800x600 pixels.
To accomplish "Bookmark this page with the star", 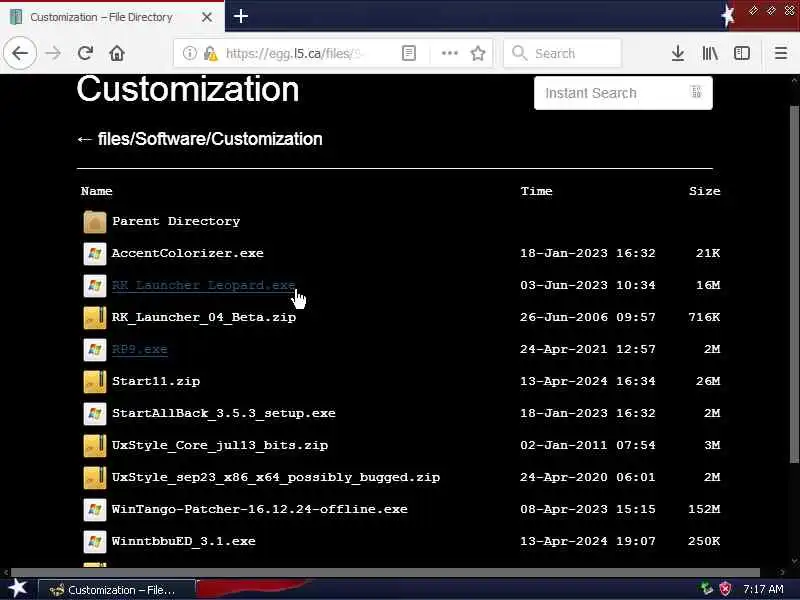I will coord(478,53).
